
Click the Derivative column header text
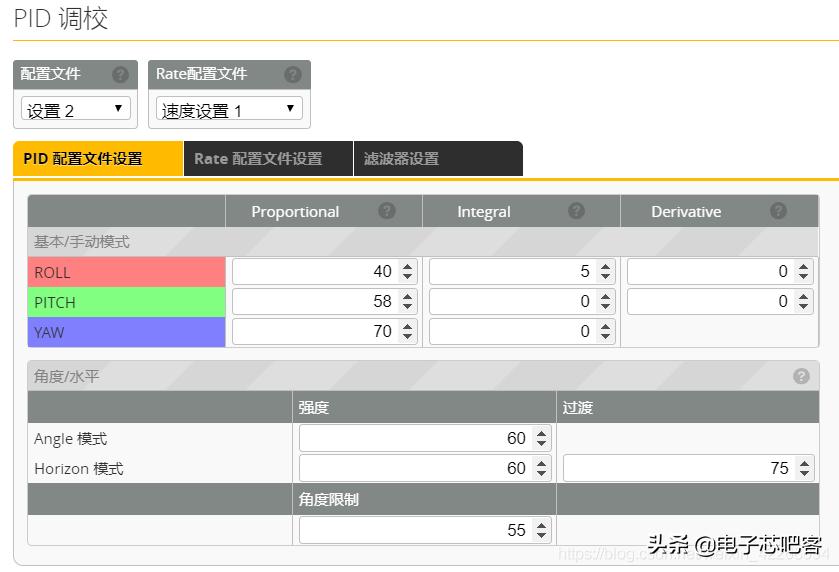686,211
